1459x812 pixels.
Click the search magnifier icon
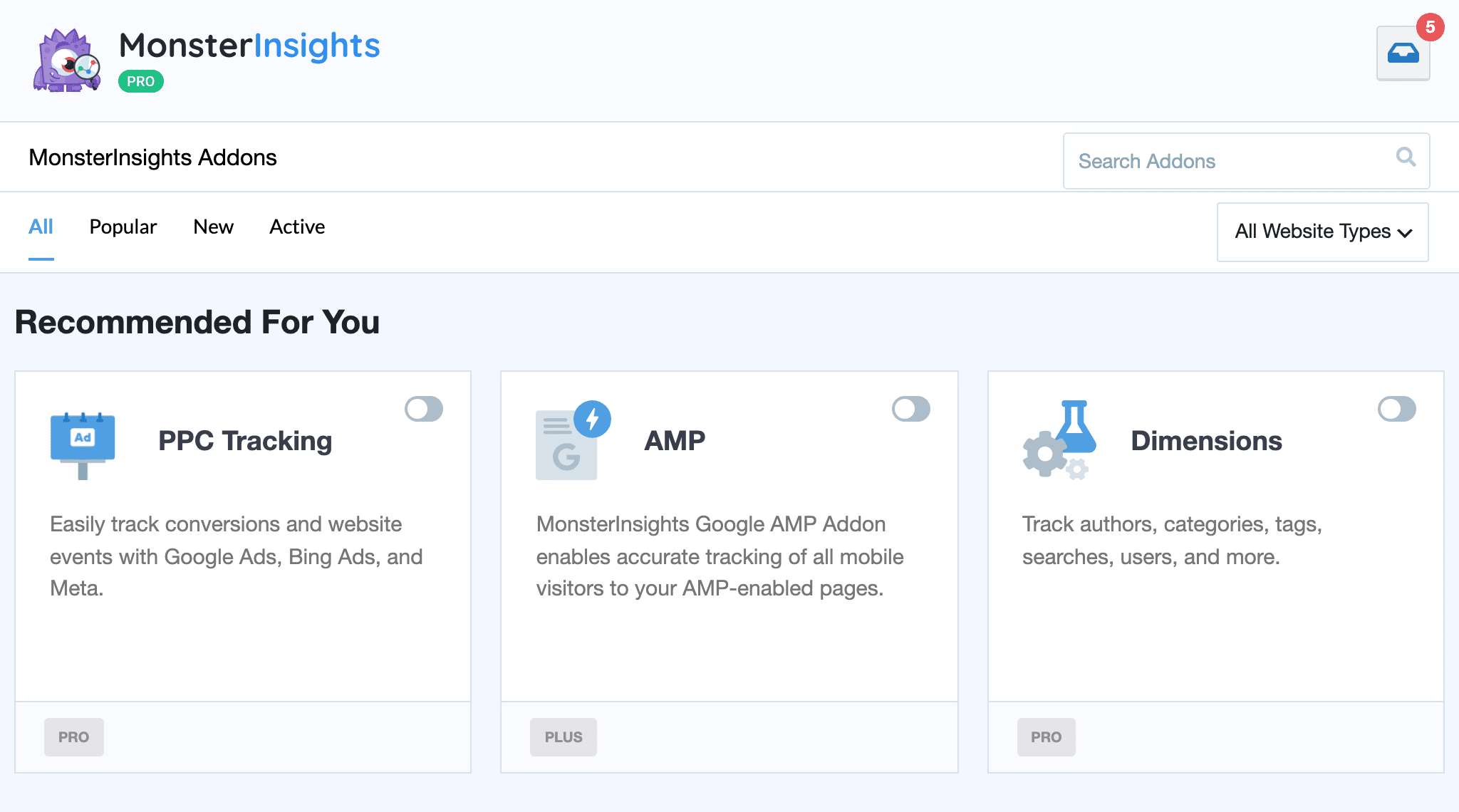click(1406, 157)
